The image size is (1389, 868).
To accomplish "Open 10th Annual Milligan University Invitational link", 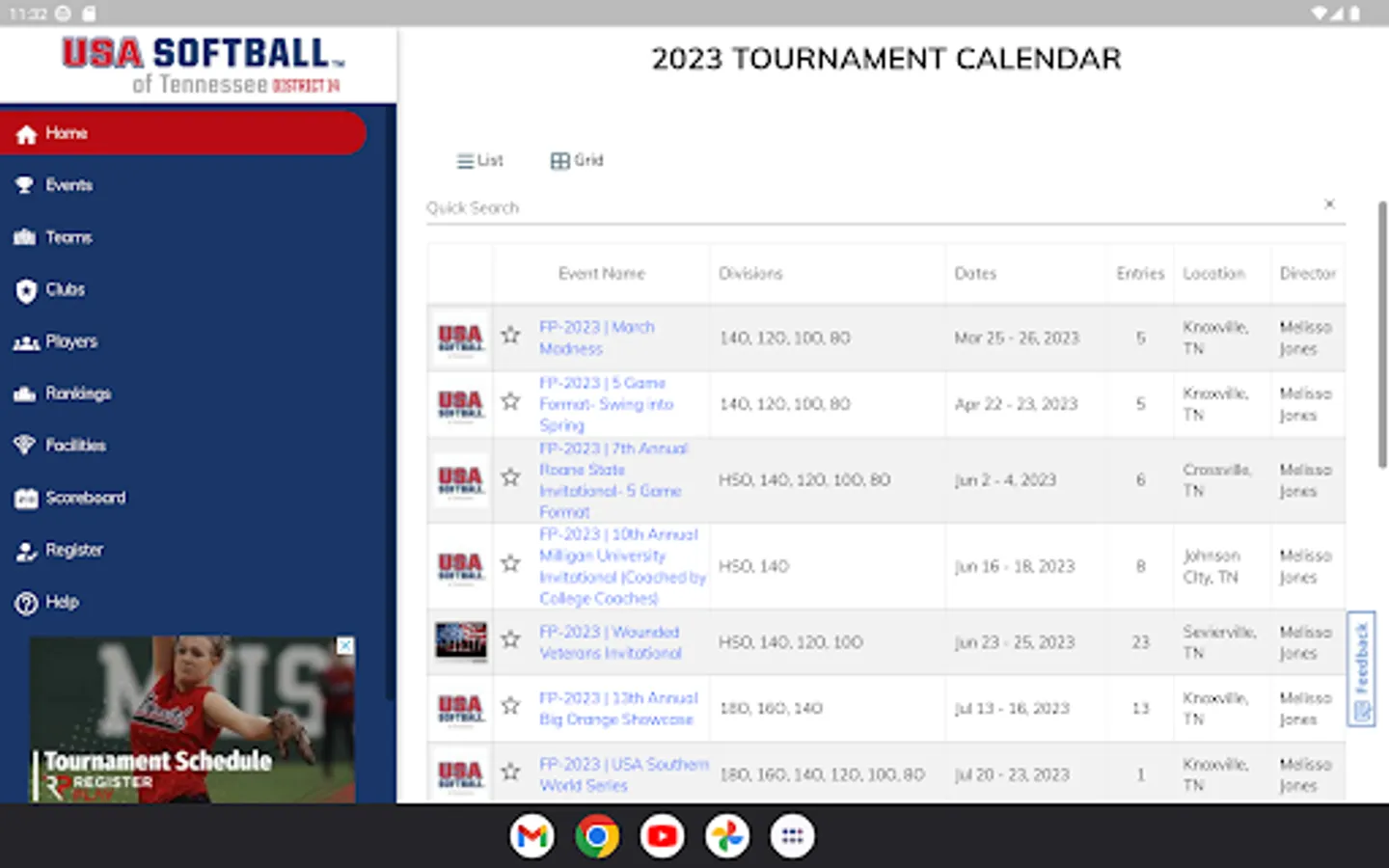I will tap(622, 566).
